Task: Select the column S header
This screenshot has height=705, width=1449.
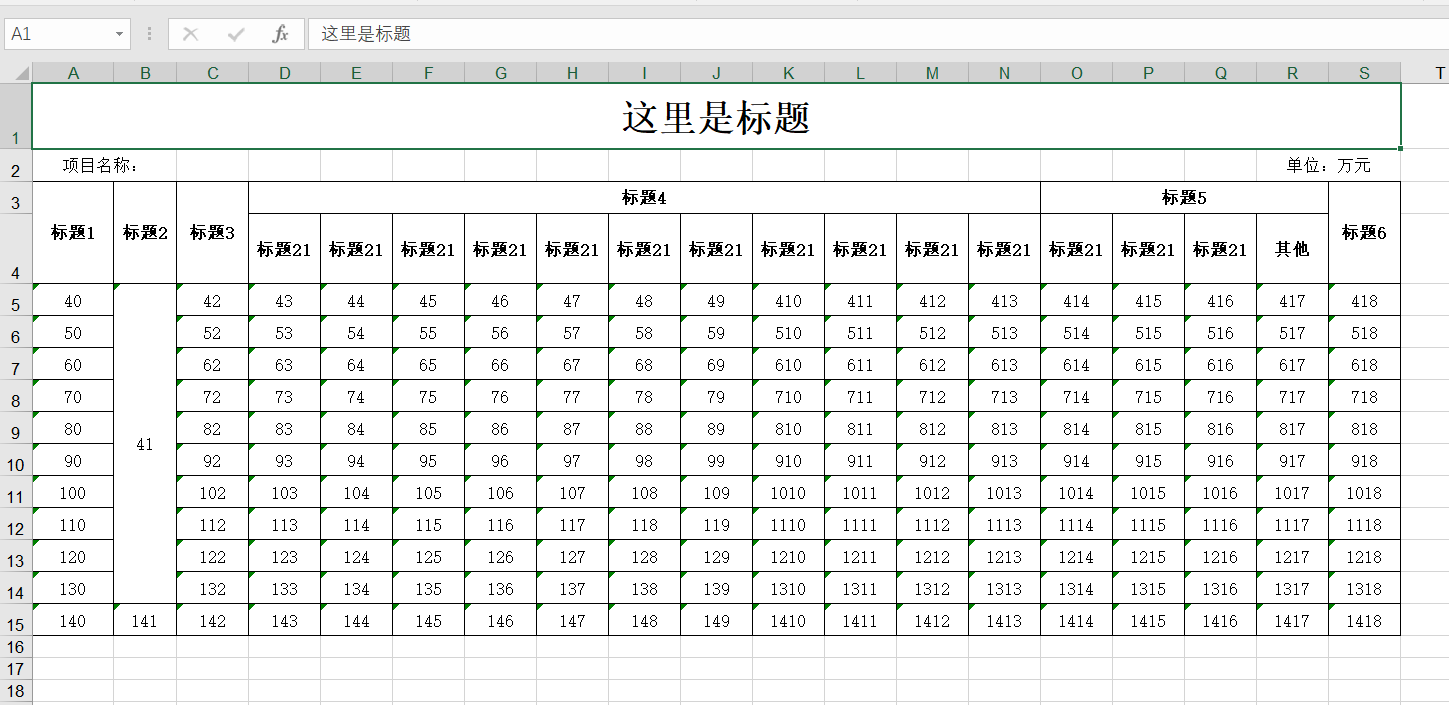Action: click(x=1365, y=73)
